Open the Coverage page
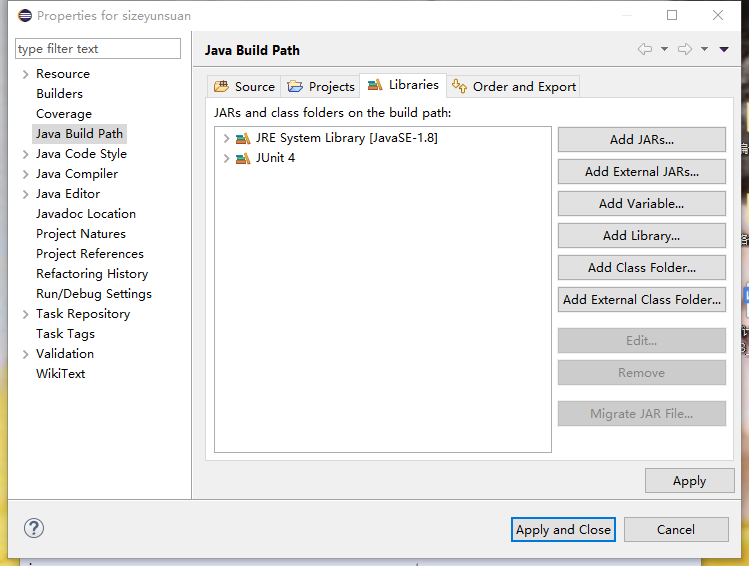749x566 pixels. (x=64, y=114)
